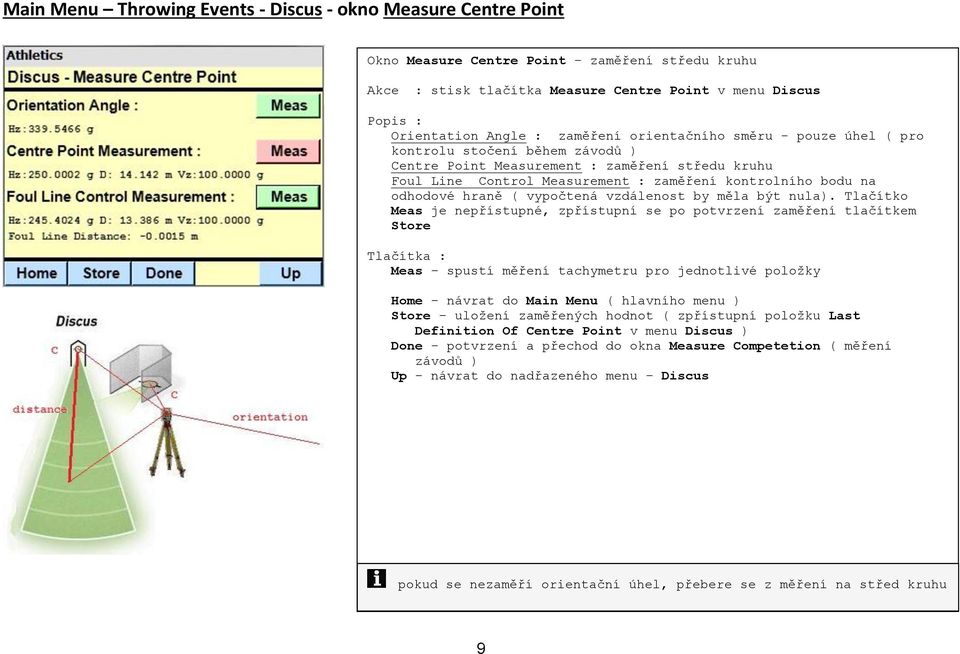The width and height of the screenshot is (960, 654).
Task: Click the 'Orientation Angle :' label
Action: click(x=72, y=105)
